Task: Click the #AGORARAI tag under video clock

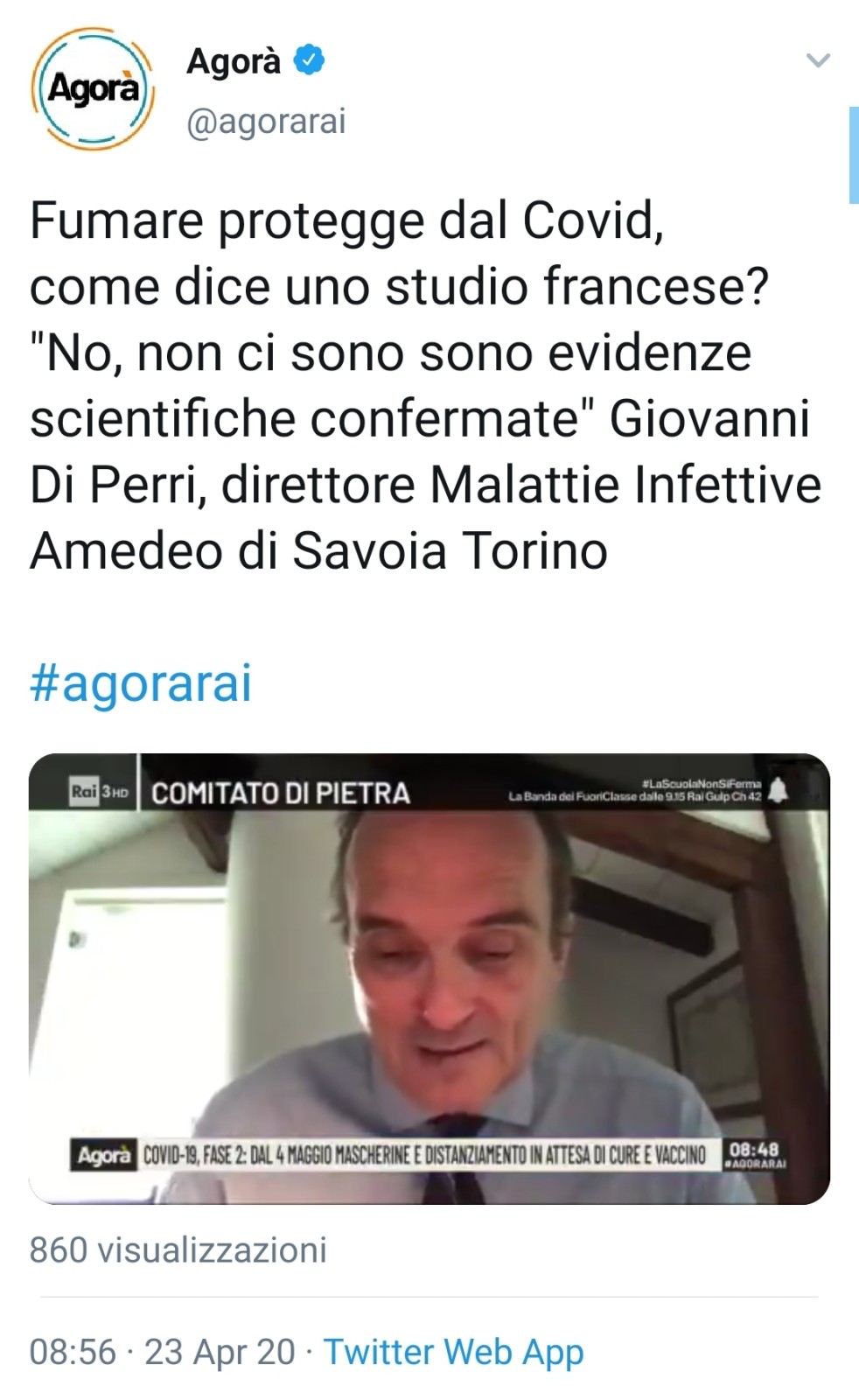Action: coord(756,1165)
